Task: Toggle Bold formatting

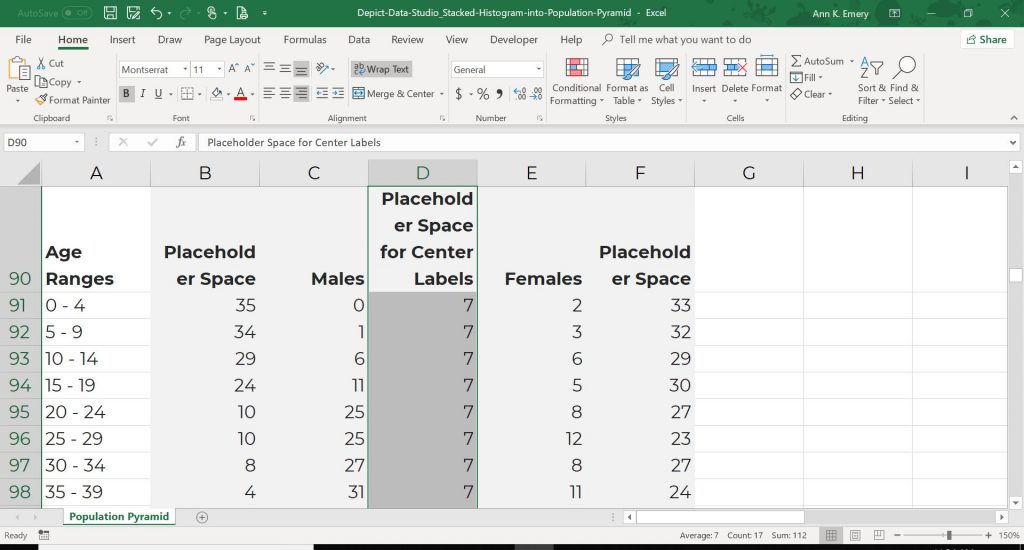Action: tap(126, 94)
